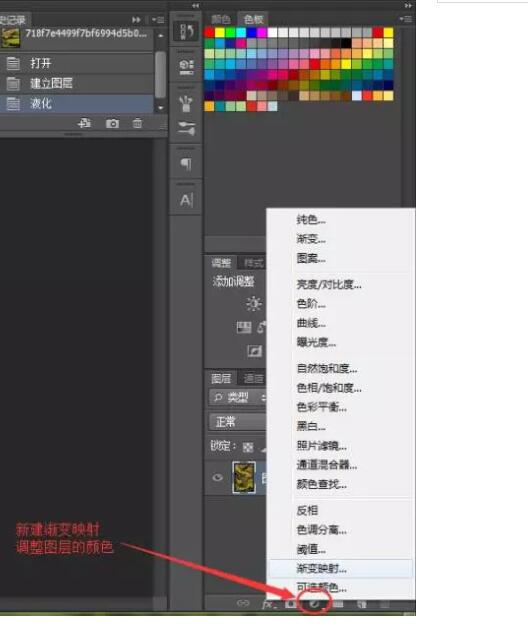Viewport: 528px width, 630px height.
Task: Toggle layer visibility eye icon
Action: (x=217, y=477)
